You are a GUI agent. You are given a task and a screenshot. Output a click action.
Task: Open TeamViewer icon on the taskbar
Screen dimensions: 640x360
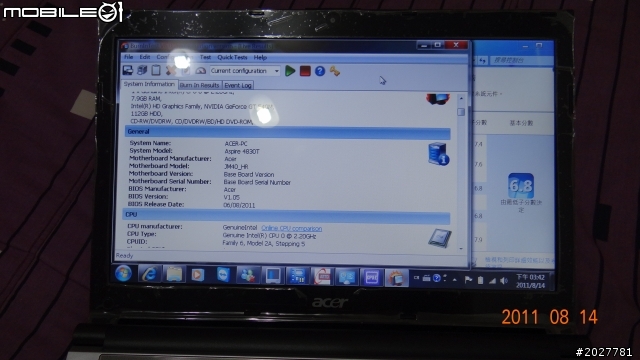(223, 276)
